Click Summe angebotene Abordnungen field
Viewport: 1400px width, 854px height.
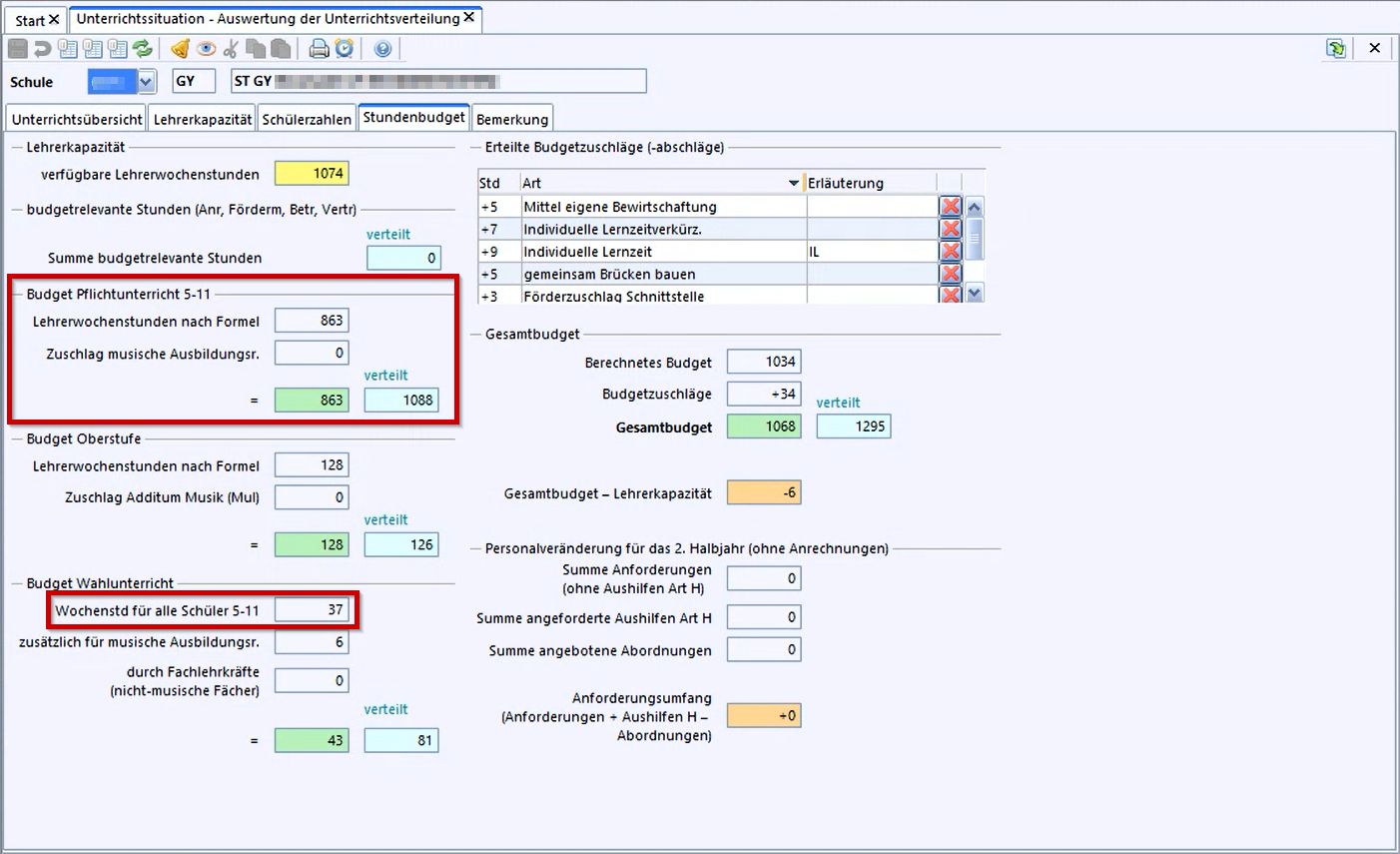point(764,649)
